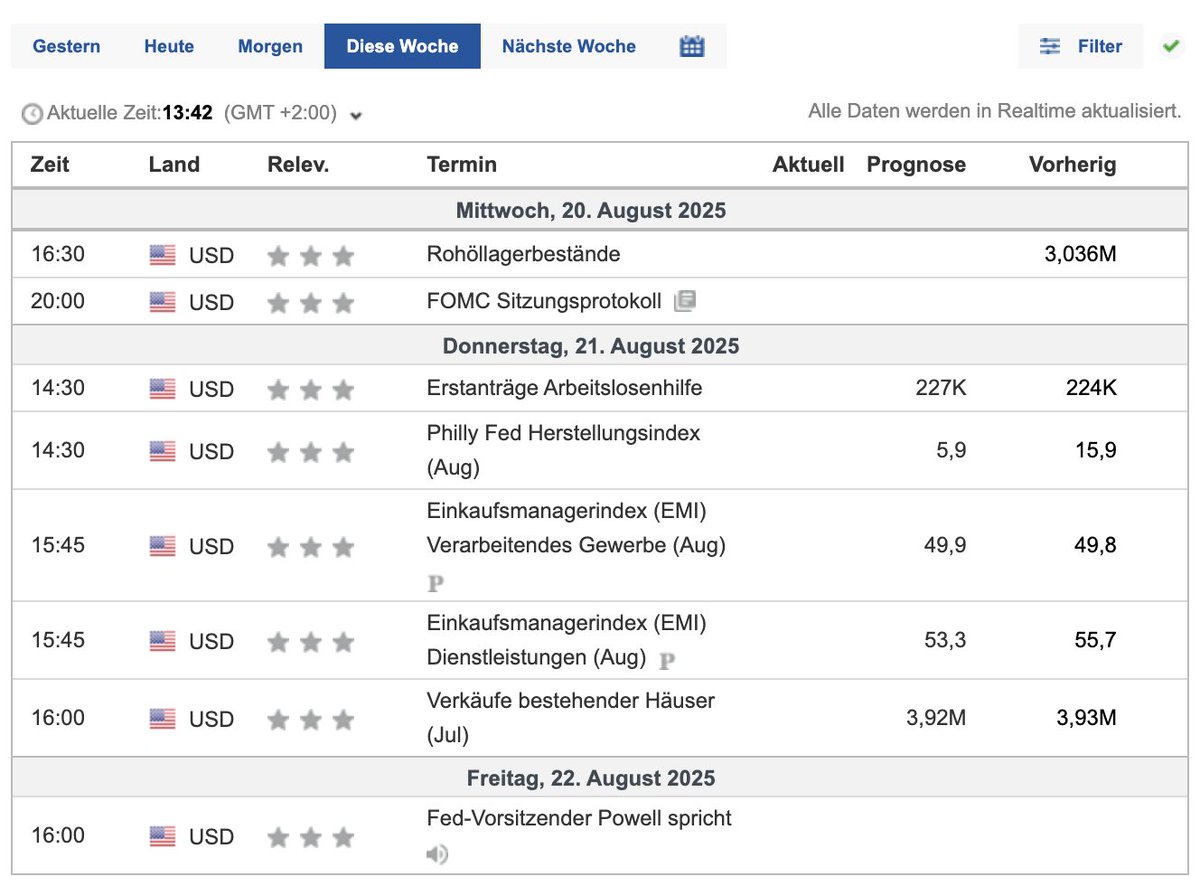Click the US flag in Erstanträge Arbeitslosenhilfe row
This screenshot has width=1200, height=886.
tap(162, 389)
